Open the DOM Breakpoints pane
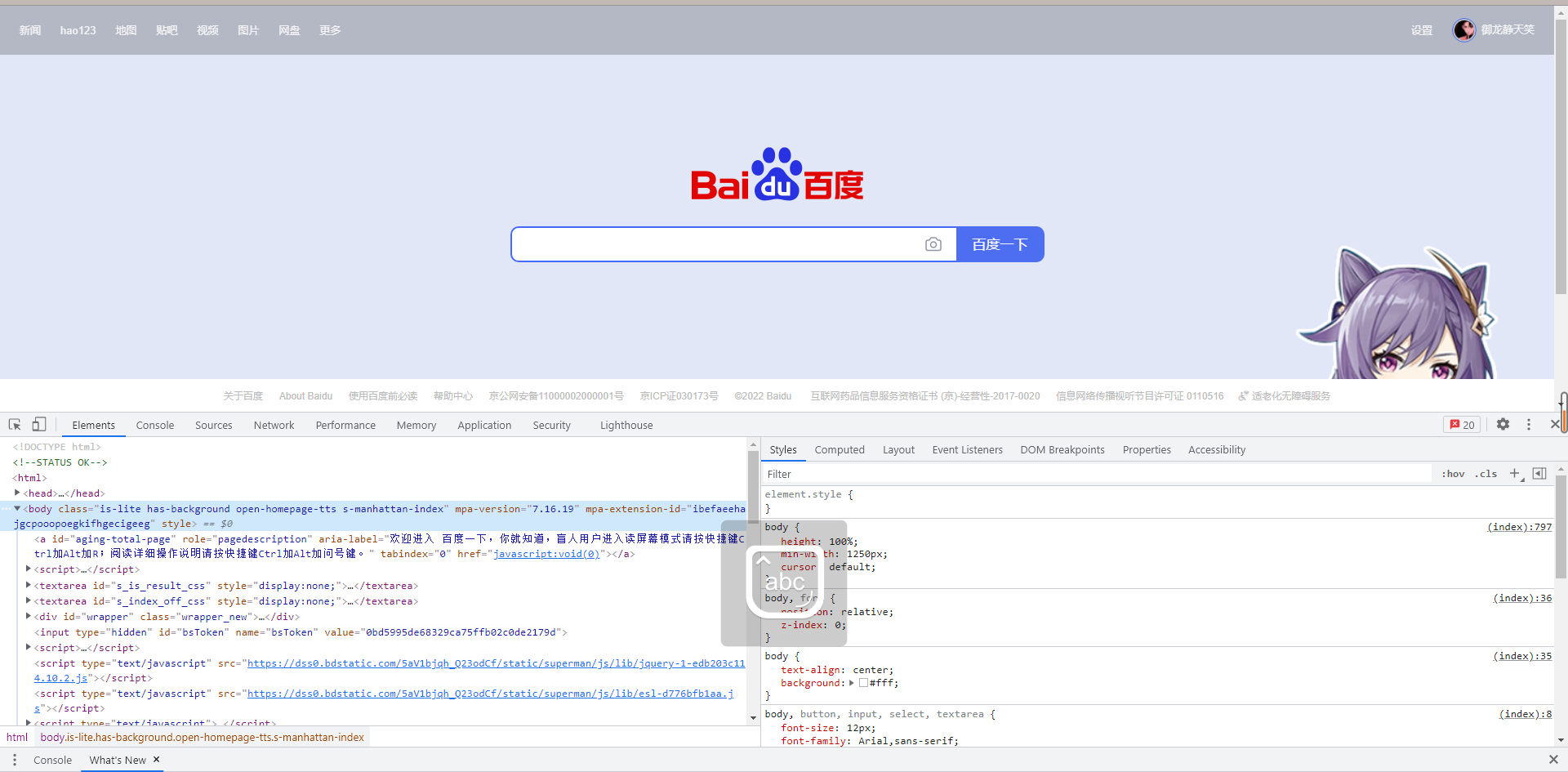The image size is (1568, 772). click(1062, 449)
